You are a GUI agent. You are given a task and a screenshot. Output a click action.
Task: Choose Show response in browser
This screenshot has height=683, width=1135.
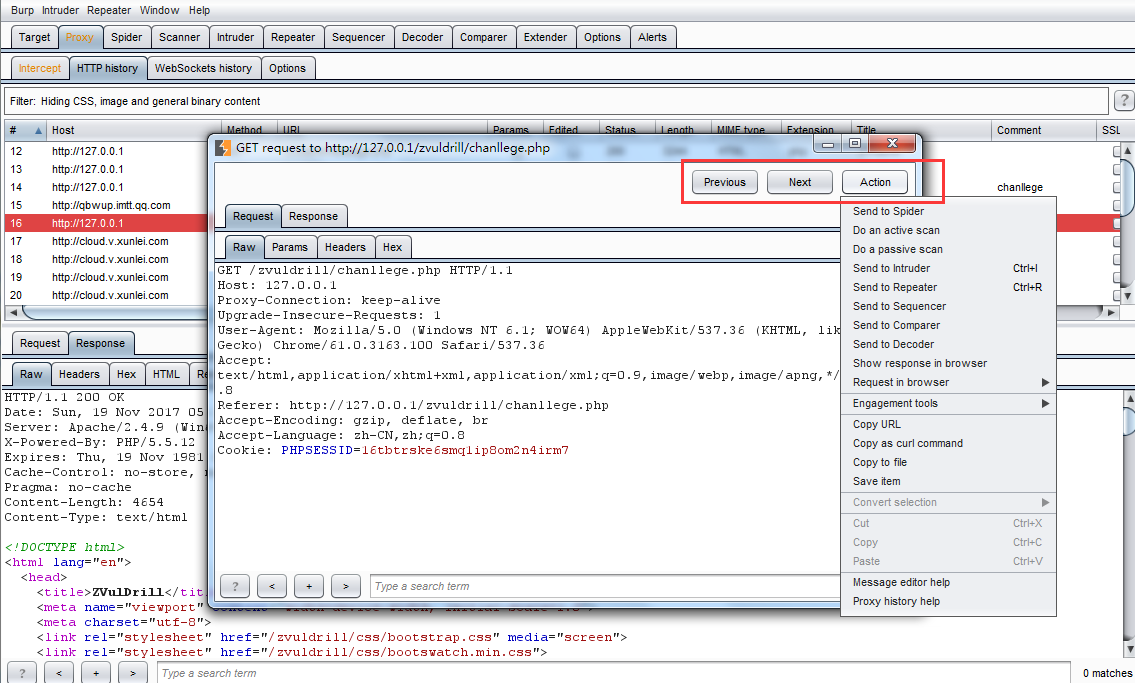coord(948,363)
